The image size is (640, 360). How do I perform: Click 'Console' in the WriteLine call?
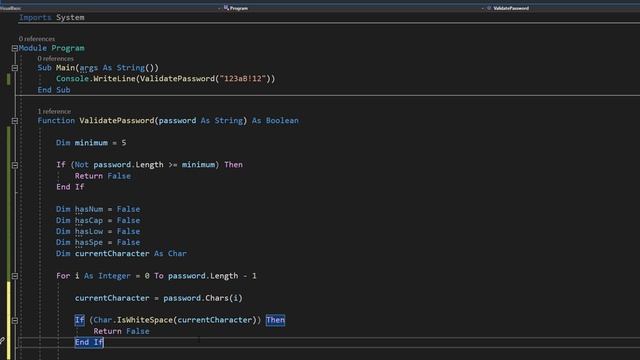[x=72, y=79]
